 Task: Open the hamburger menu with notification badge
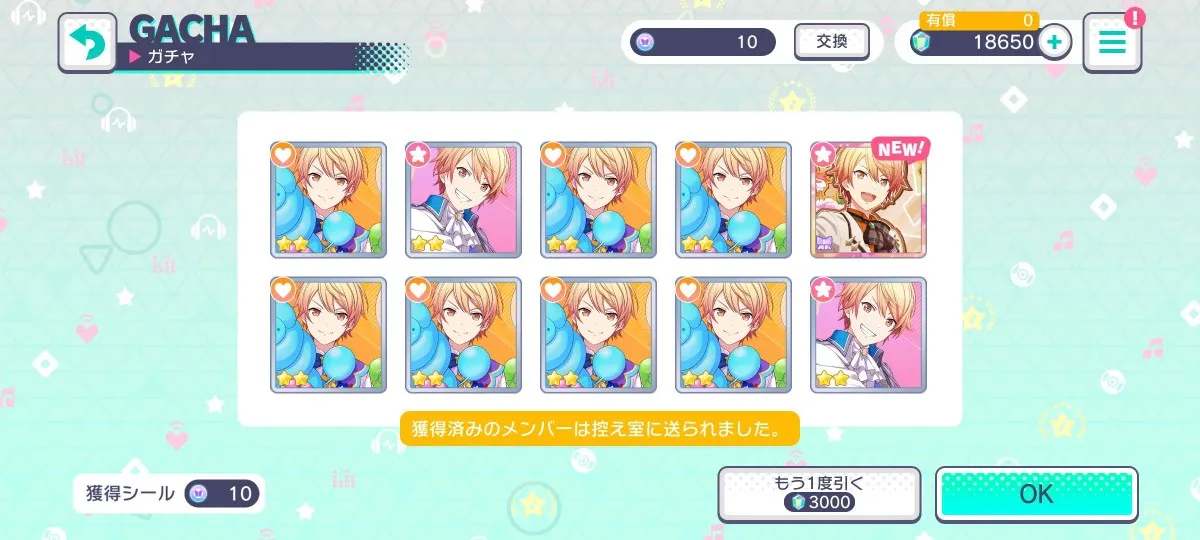coord(1112,42)
